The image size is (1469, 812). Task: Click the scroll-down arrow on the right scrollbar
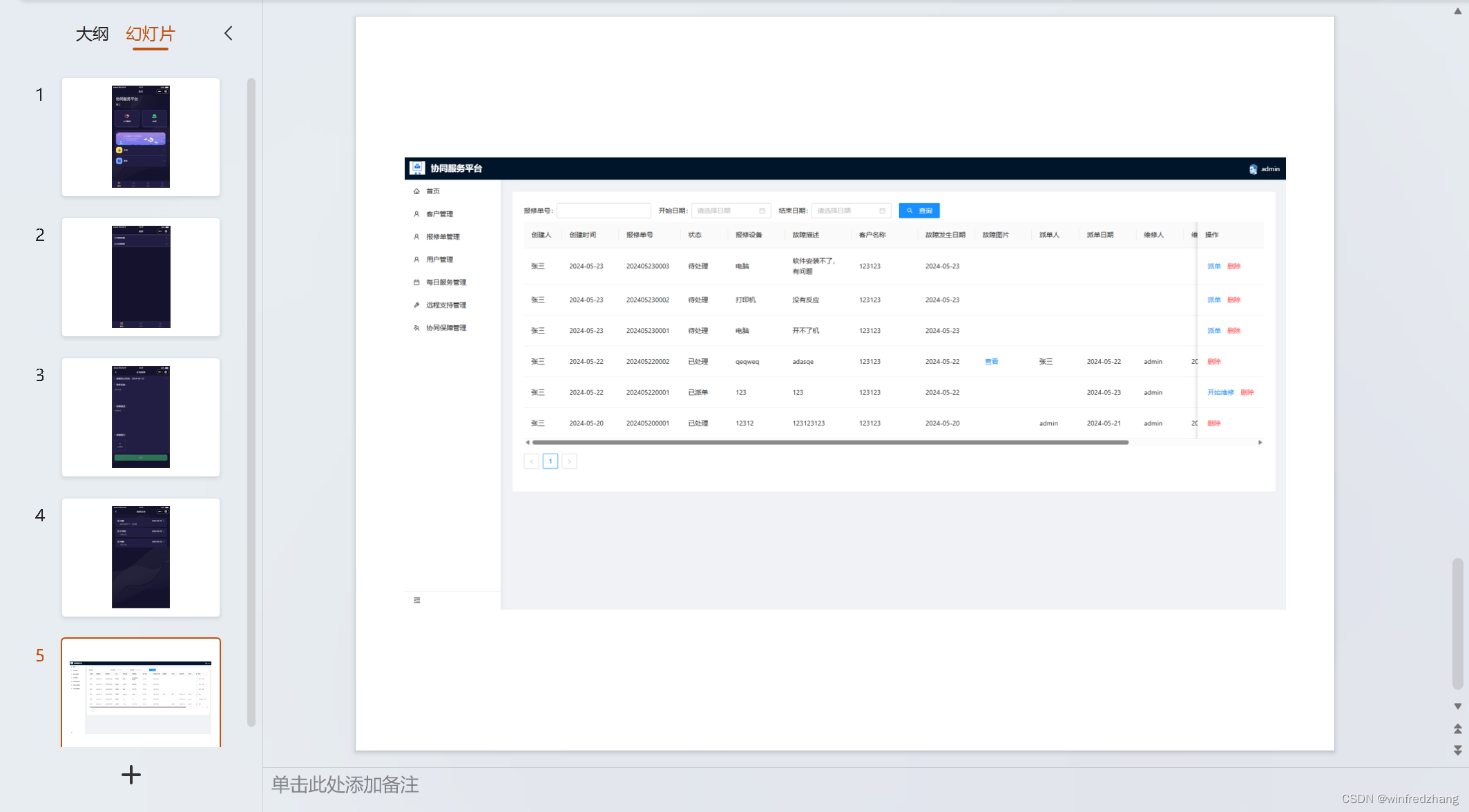coord(1457,706)
